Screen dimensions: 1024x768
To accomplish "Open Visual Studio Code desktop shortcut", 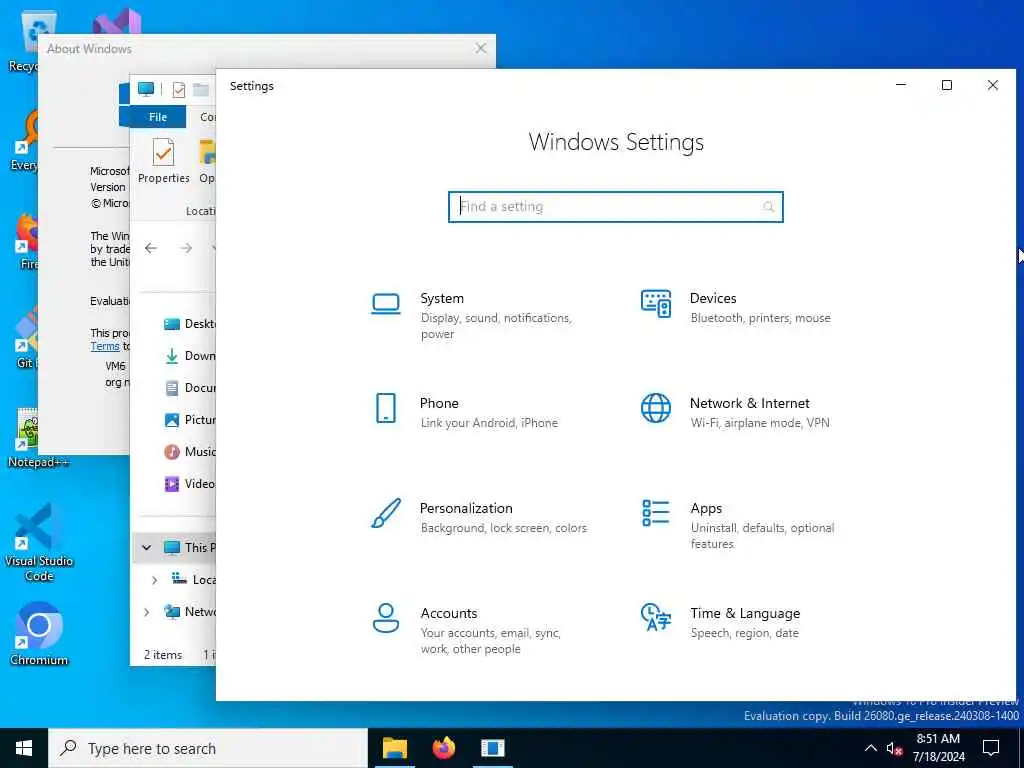I will (39, 542).
